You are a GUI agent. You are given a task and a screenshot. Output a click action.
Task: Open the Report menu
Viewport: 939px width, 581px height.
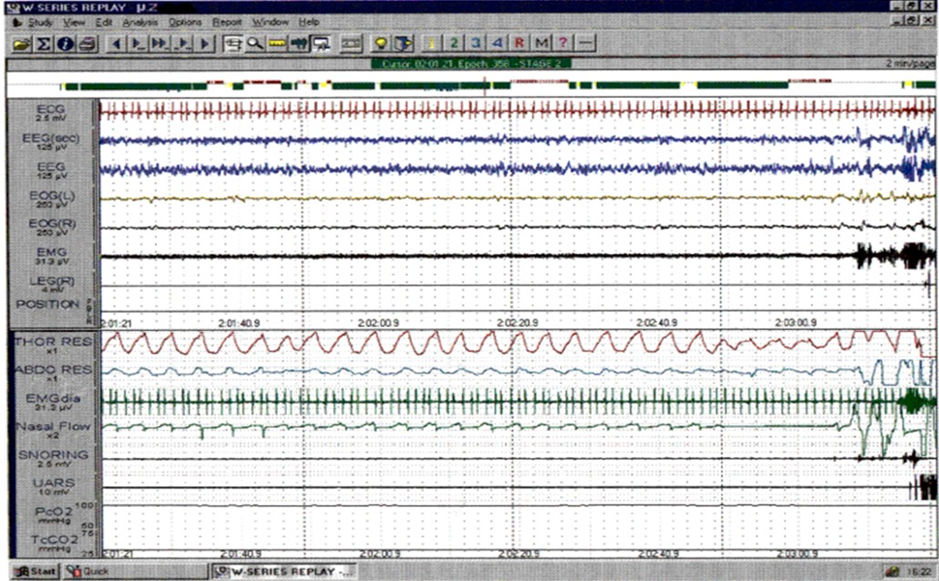click(x=227, y=21)
